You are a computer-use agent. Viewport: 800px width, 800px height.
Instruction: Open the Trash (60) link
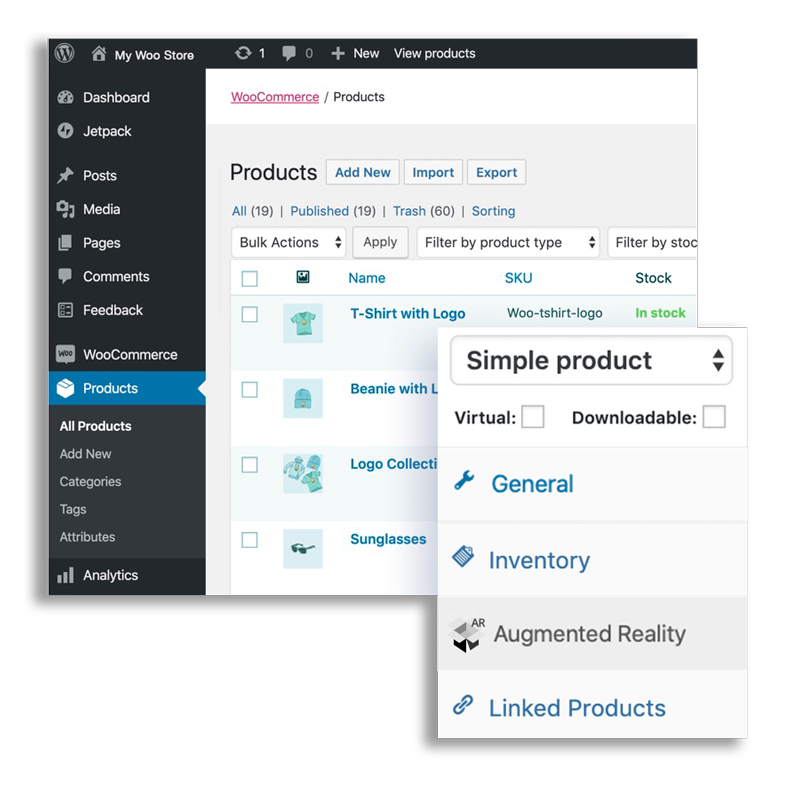tap(422, 211)
